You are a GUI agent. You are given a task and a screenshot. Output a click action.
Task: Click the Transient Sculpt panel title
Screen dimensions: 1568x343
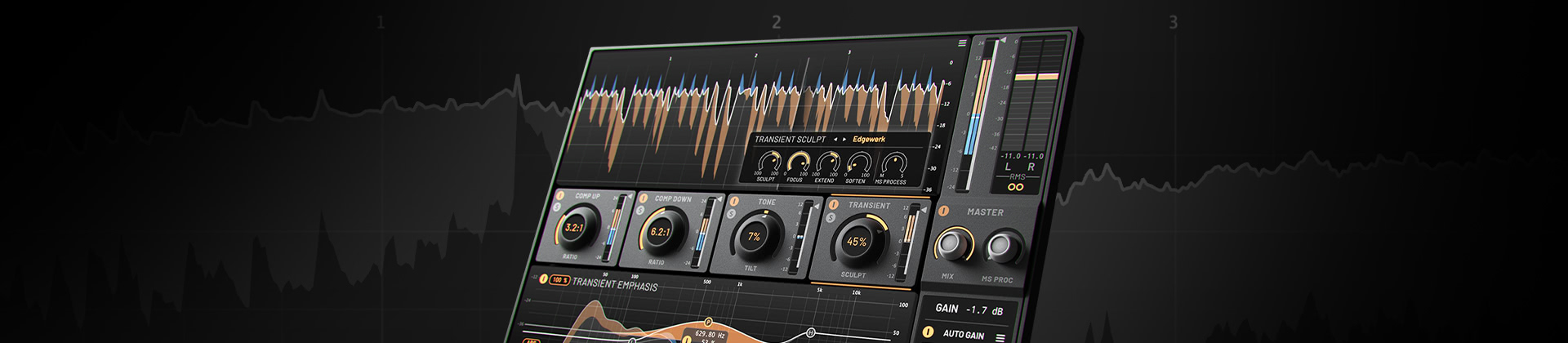coord(790,140)
